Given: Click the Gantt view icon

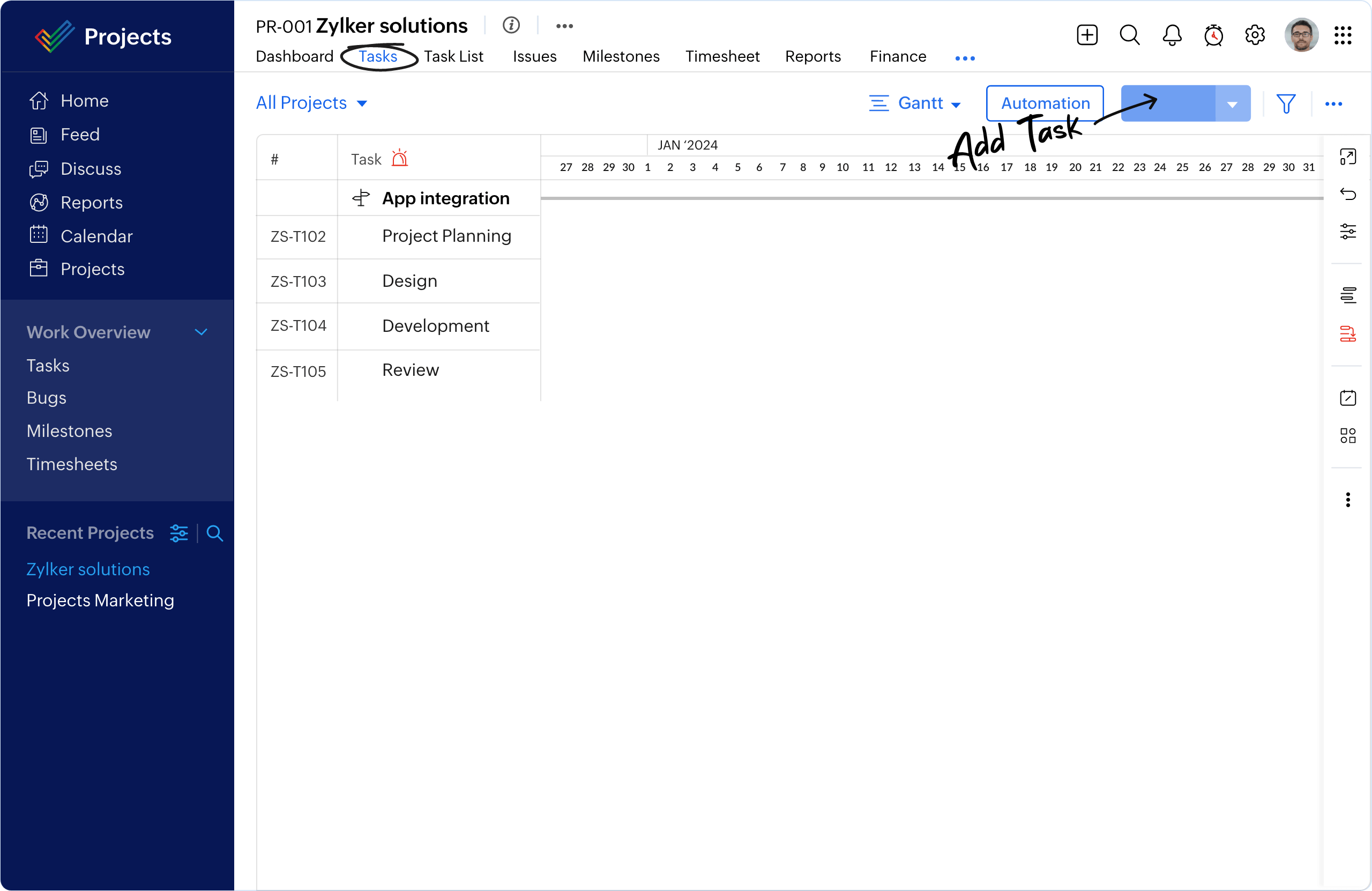Looking at the screenshot, I should point(879,103).
